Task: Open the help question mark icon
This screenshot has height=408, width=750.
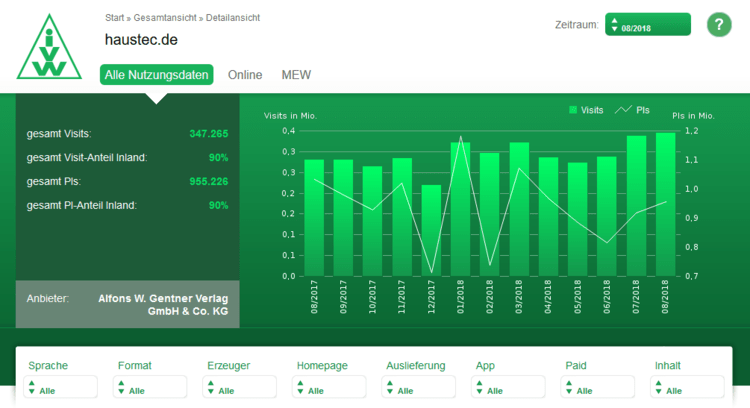Action: click(719, 25)
